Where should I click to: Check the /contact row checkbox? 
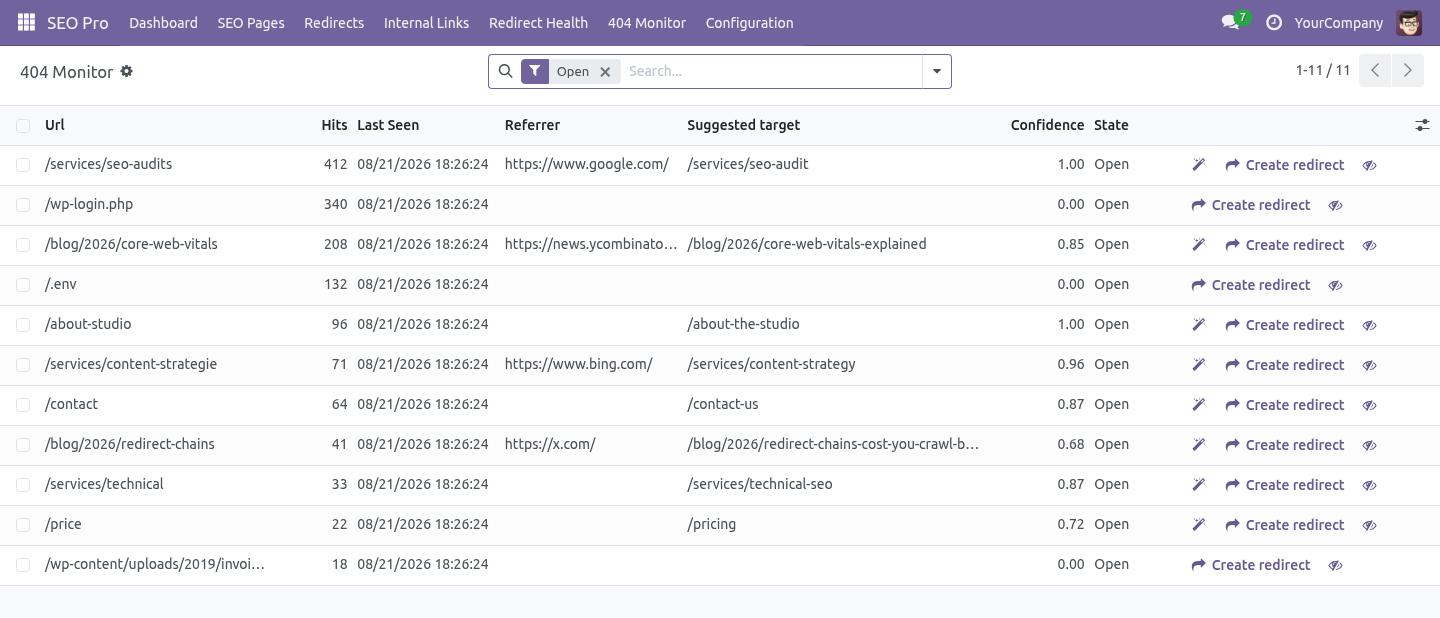23,405
